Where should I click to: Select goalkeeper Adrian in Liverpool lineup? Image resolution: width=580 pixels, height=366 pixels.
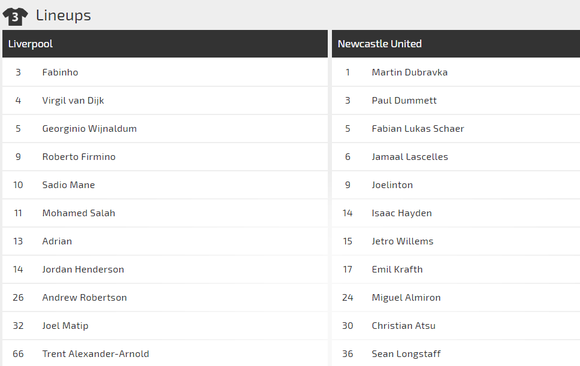pyautogui.click(x=57, y=241)
